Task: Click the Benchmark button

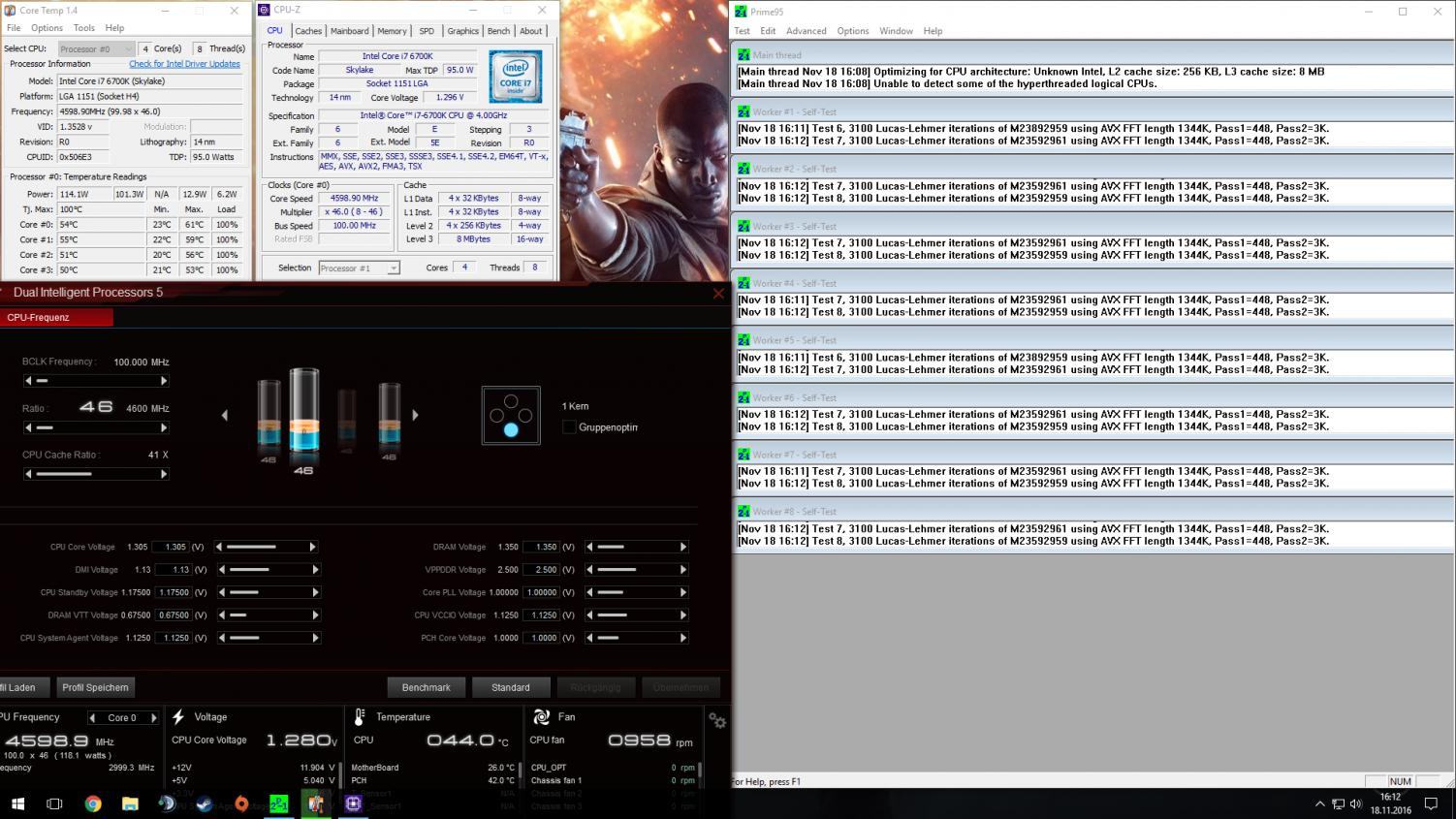Action: (x=427, y=687)
